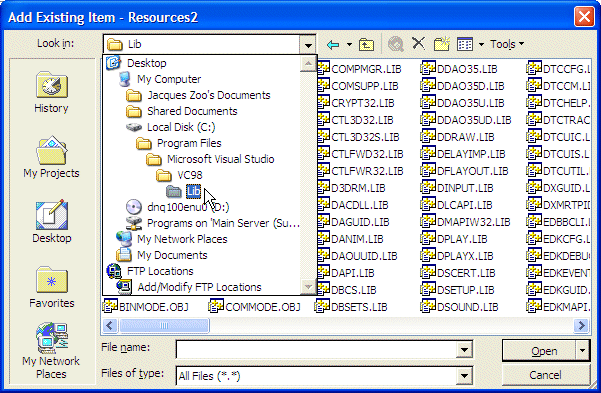Collapse the Look in dropdown arrow

308,45
